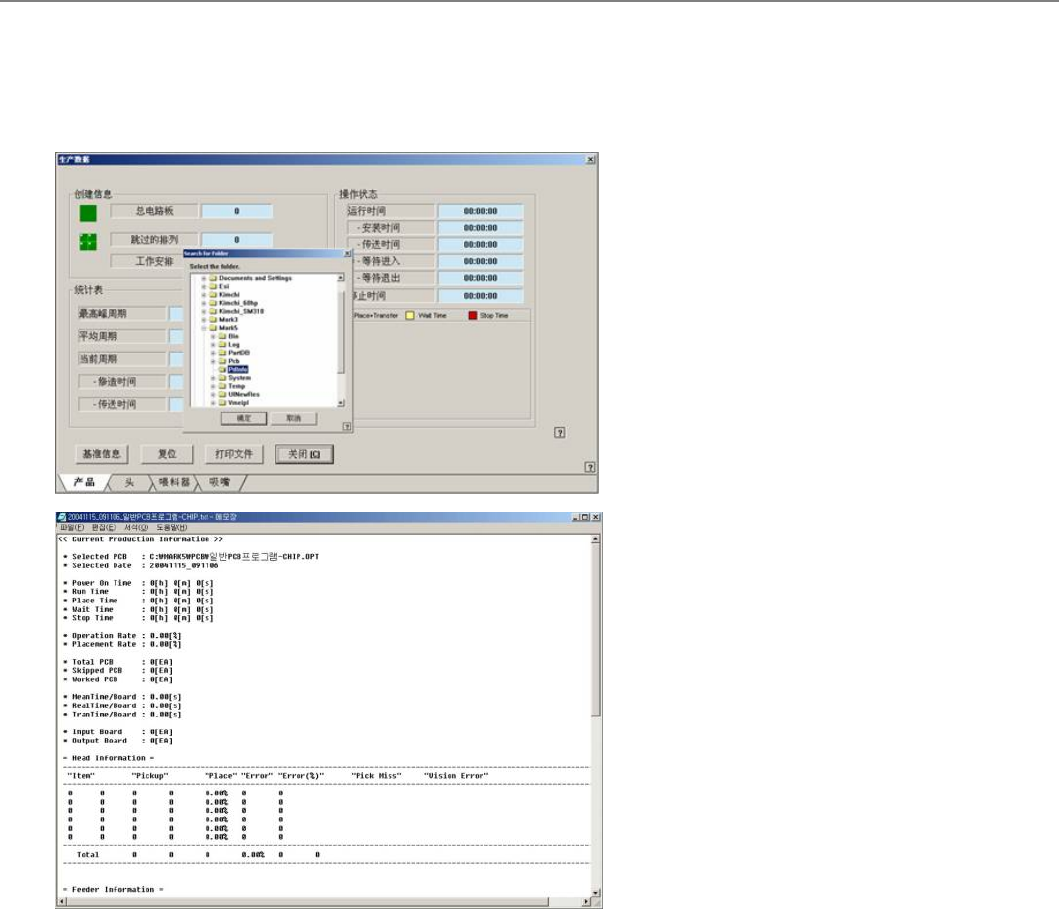The width and height of the screenshot is (1059, 909).
Task: Switch to the 吸嘴 tab
Action: [x=219, y=482]
